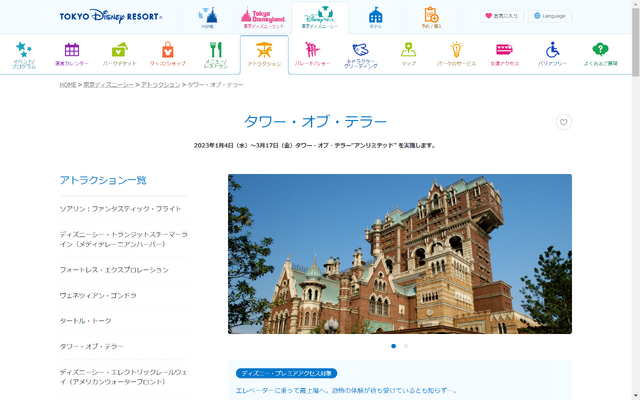Click the Tower of Terror main photo
640x400 pixels.
pos(400,254)
